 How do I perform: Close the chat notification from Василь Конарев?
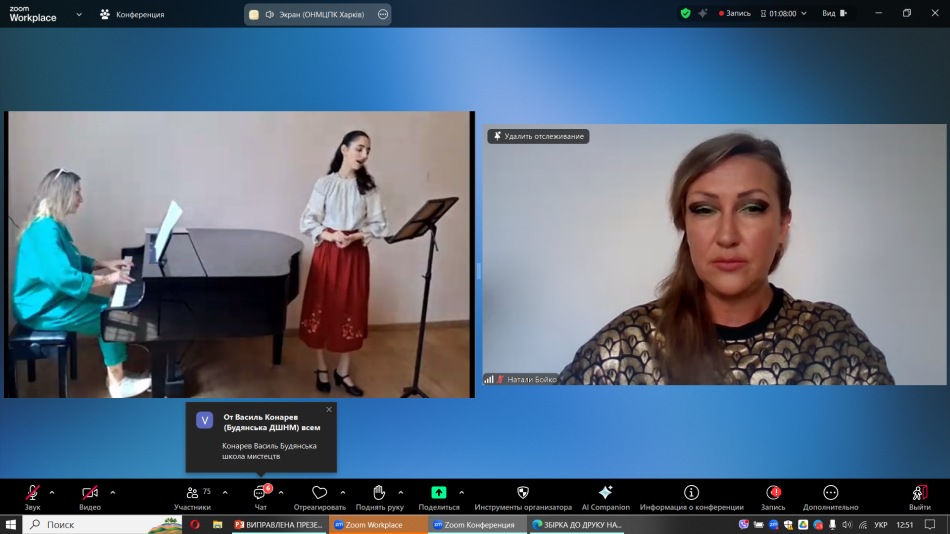[328, 409]
